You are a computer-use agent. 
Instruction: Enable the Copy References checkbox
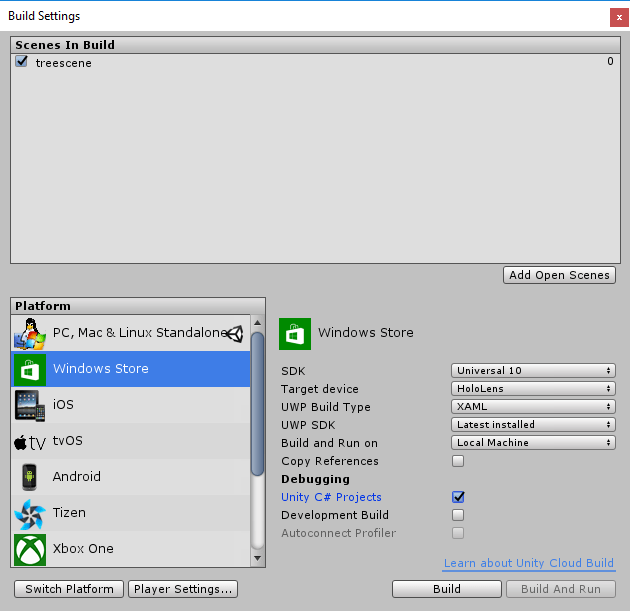point(458,461)
